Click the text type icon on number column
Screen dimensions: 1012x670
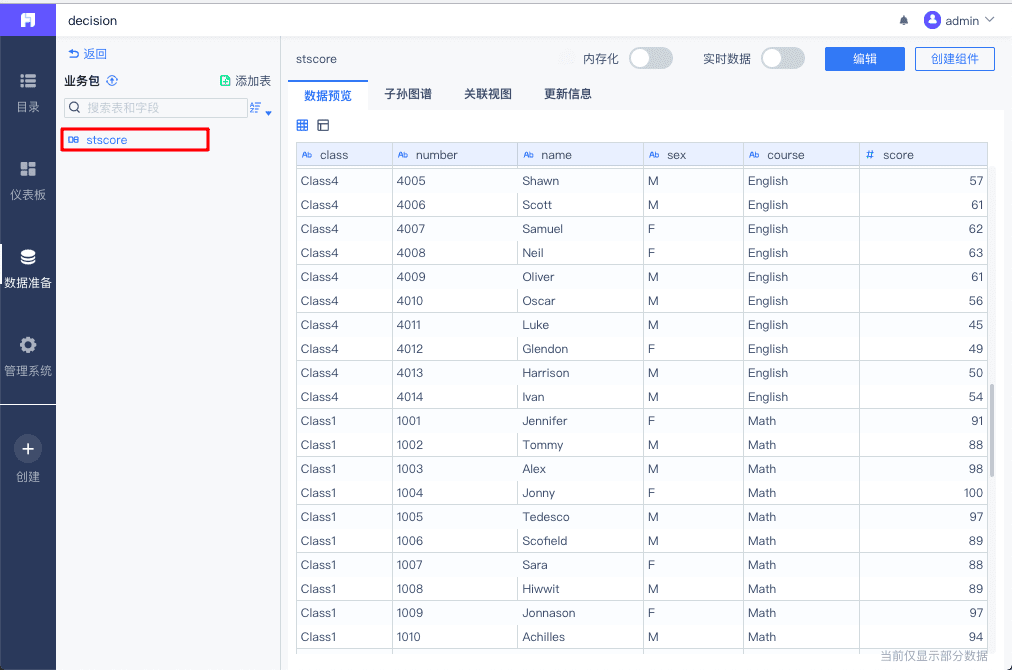[x=403, y=155]
